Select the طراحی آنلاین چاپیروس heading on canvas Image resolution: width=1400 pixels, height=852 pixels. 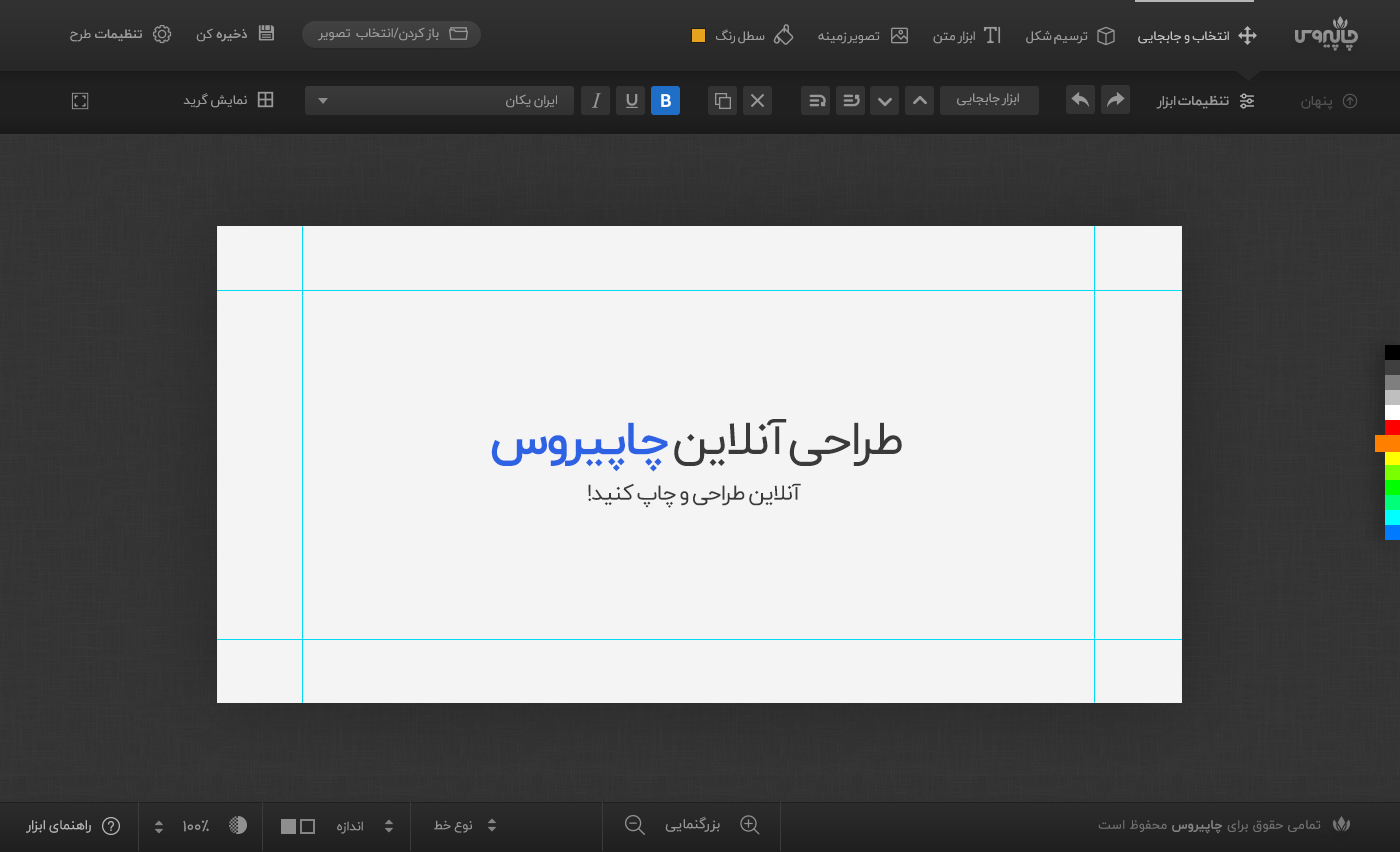point(697,444)
